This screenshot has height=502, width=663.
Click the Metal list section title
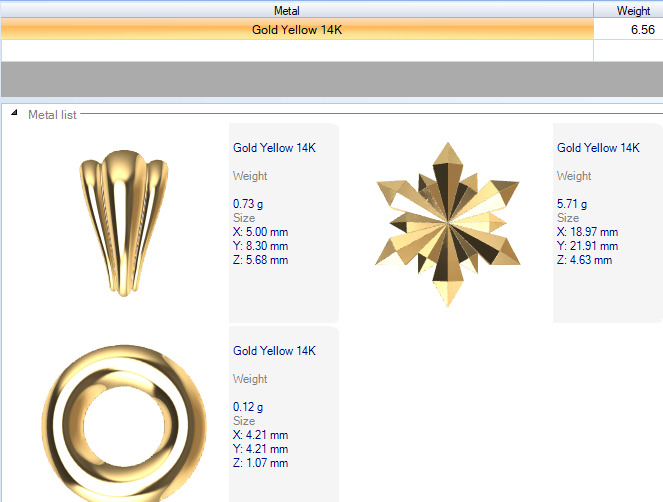[x=52, y=115]
